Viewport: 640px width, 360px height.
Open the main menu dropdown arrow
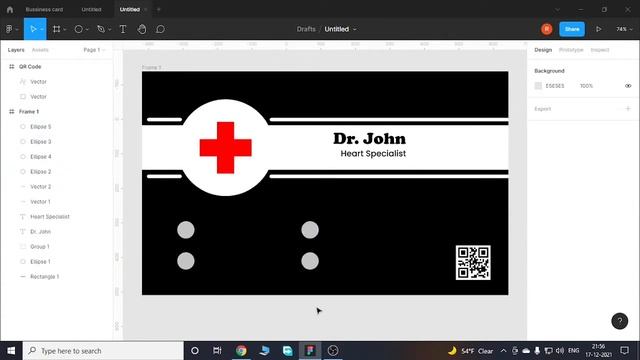tap(17, 29)
